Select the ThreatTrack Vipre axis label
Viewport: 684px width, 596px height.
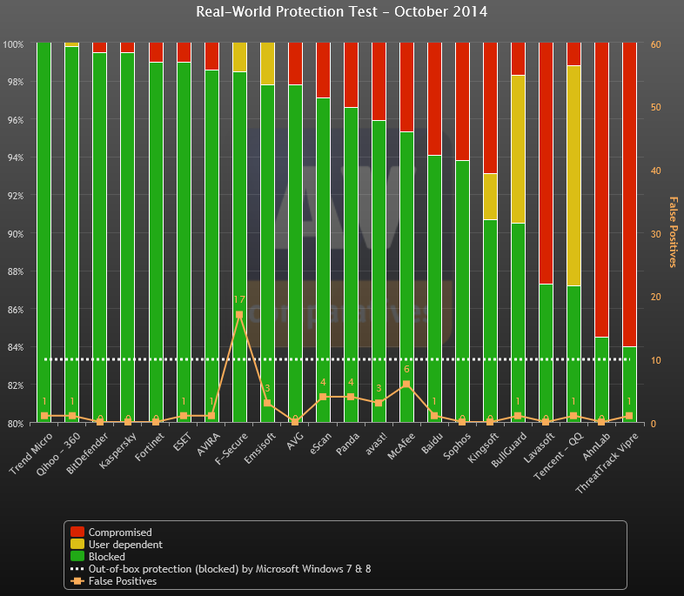(607, 463)
